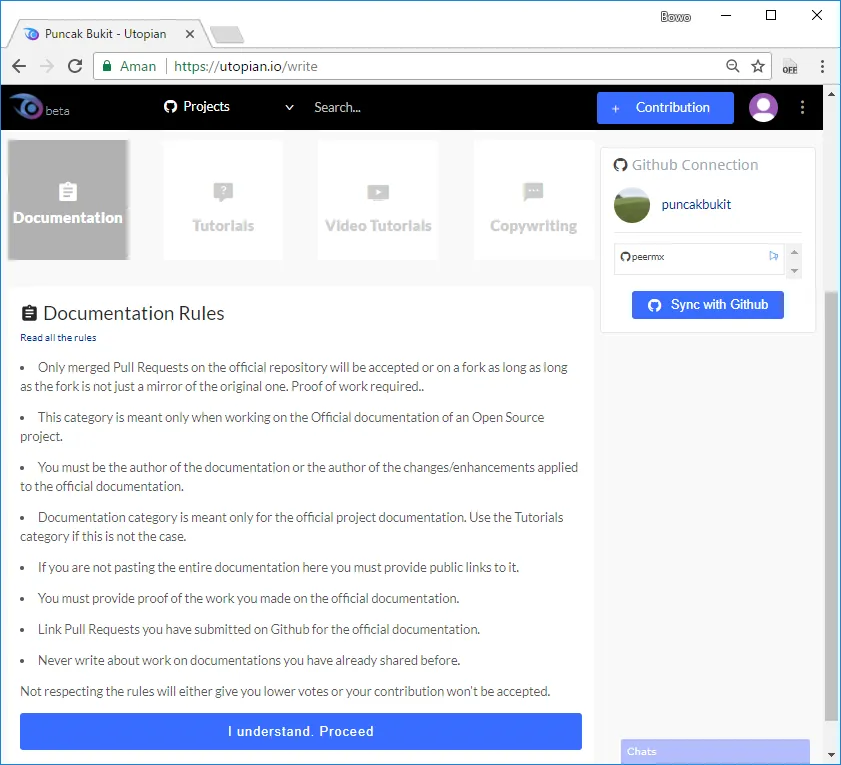Go back with browser back arrow
Screen dimensions: 841x765
point(19,66)
